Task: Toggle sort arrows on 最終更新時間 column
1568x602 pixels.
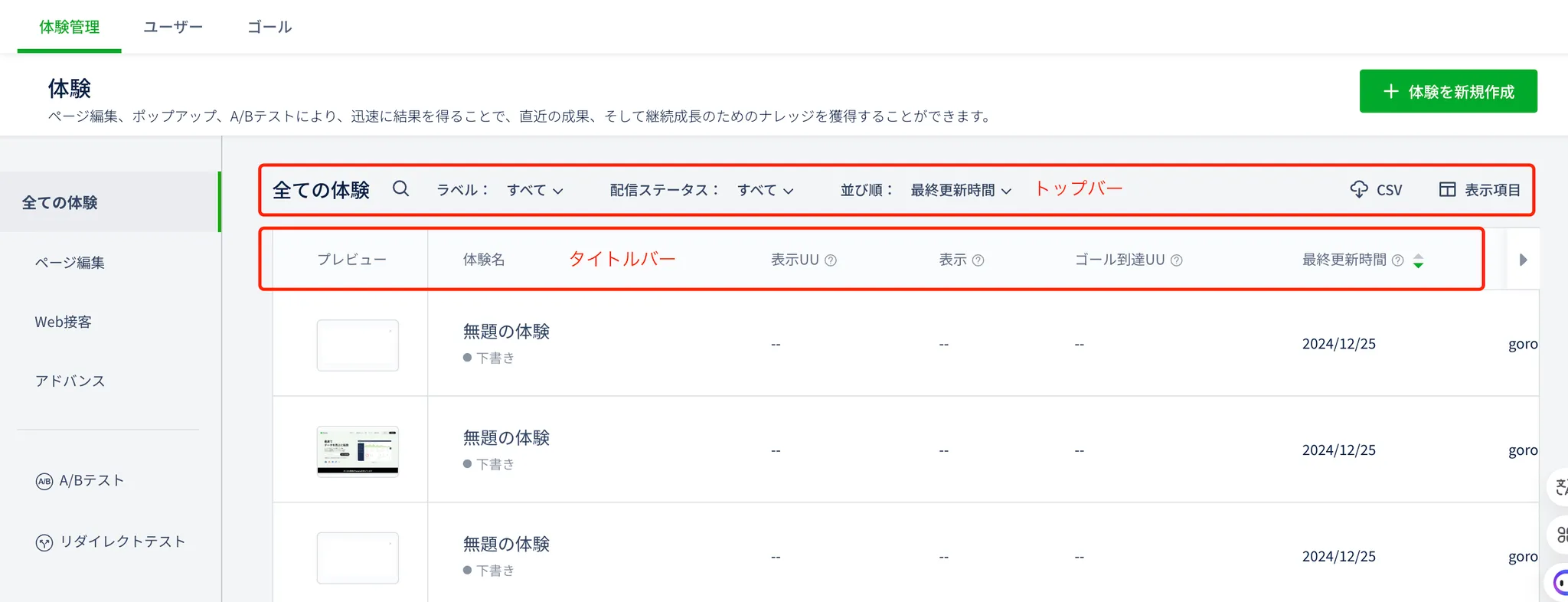Action: [1419, 260]
